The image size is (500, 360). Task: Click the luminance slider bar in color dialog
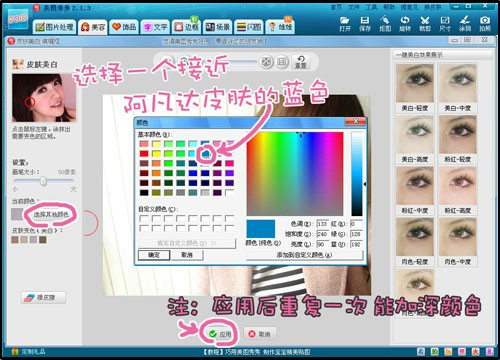pos(357,174)
